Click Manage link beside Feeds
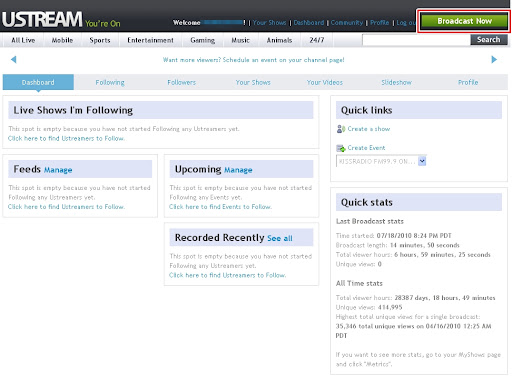 (x=58, y=170)
